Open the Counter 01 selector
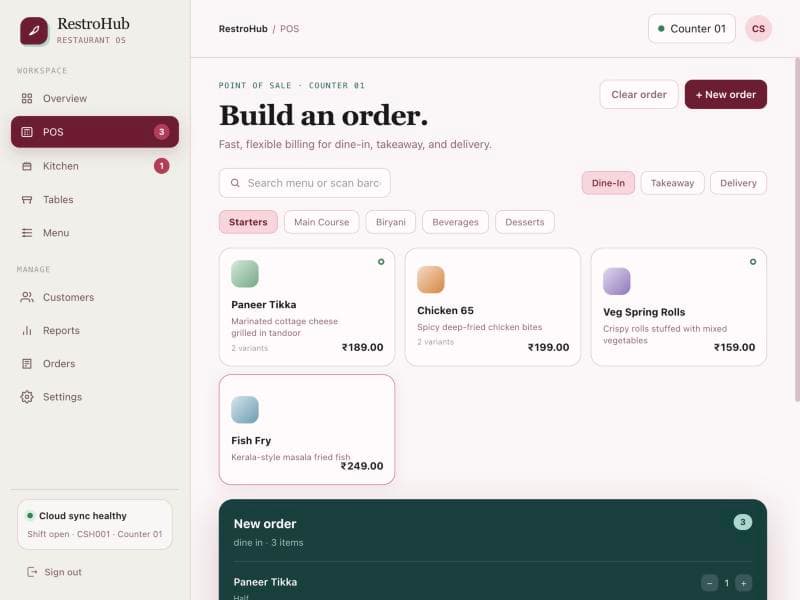 [692, 29]
